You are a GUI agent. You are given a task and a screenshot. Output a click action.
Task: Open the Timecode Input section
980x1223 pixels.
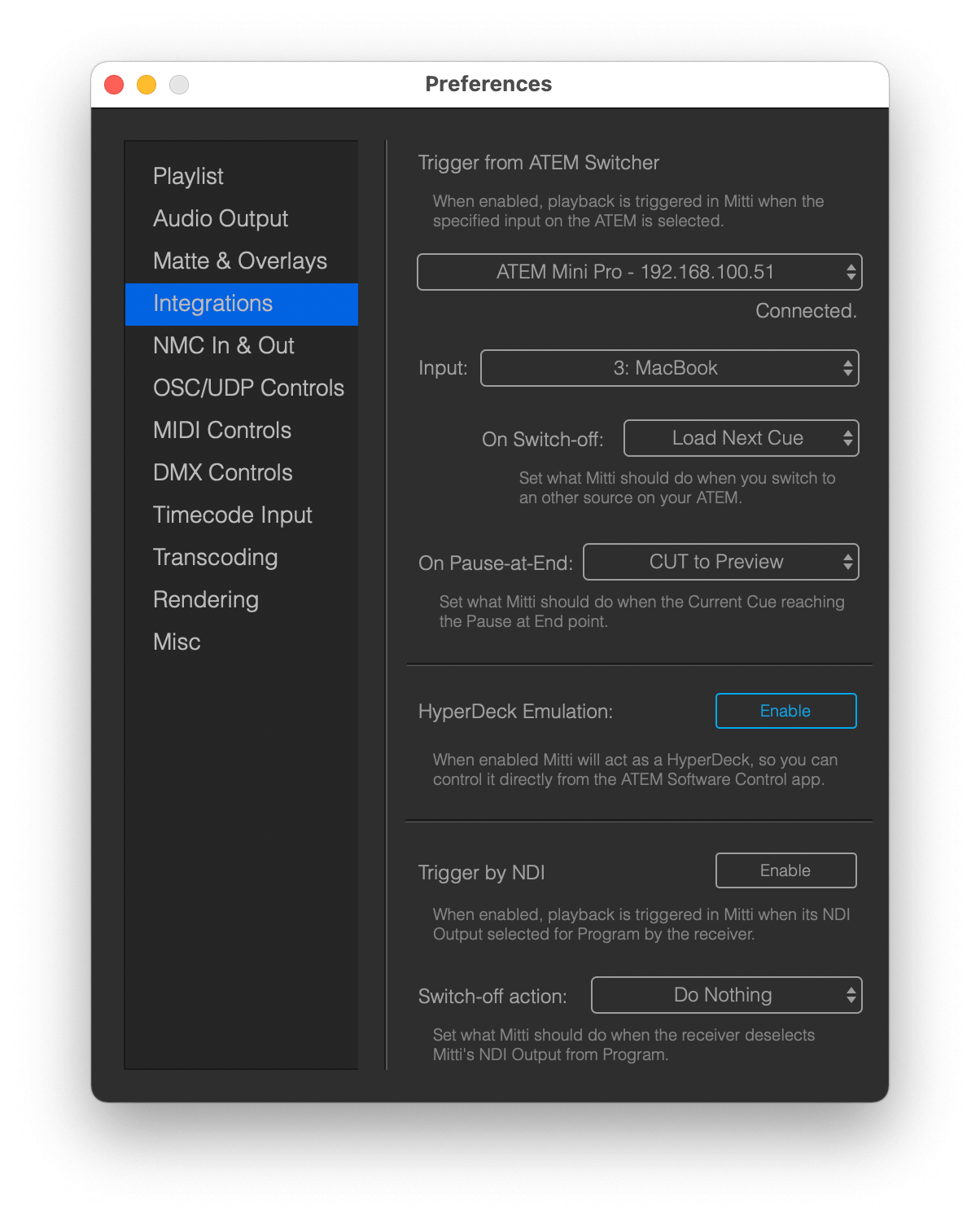tap(233, 515)
